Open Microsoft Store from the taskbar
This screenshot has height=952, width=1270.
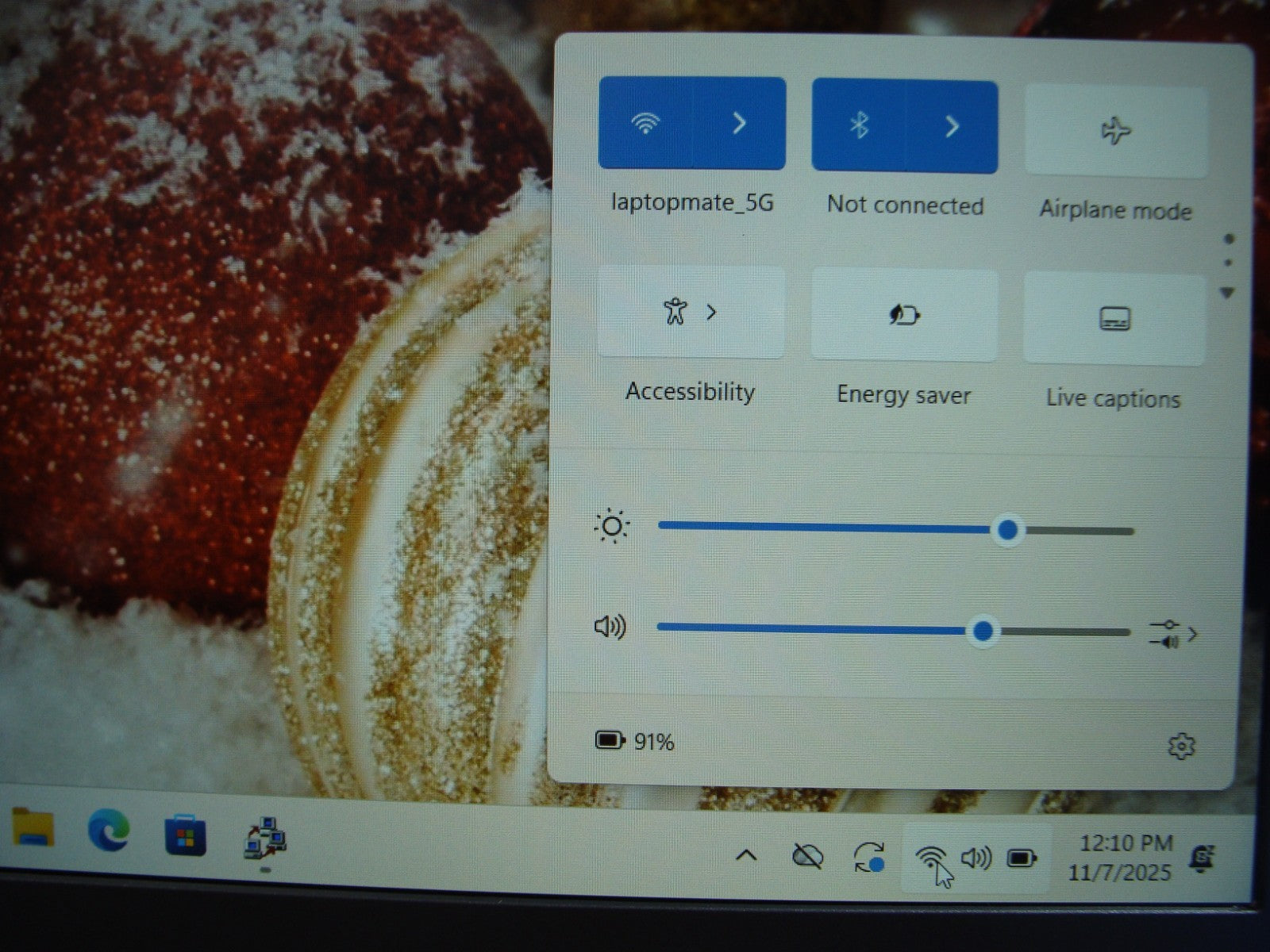[186, 835]
